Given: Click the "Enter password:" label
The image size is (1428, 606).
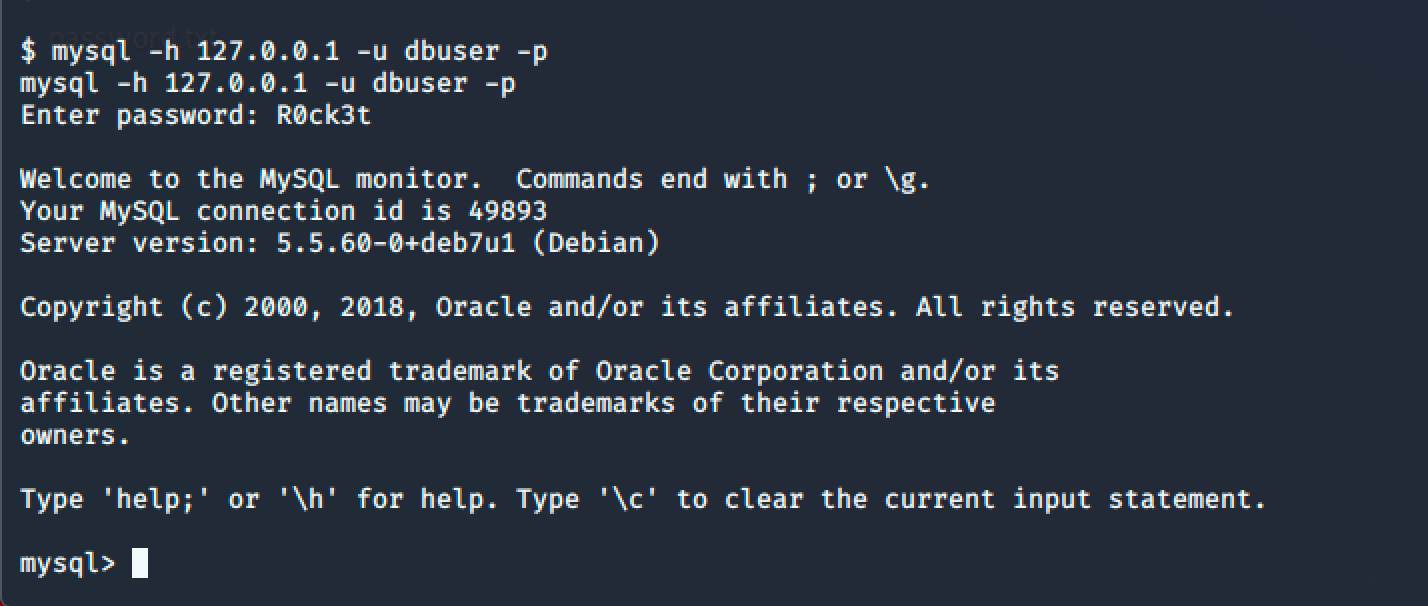Looking at the screenshot, I should (140, 115).
